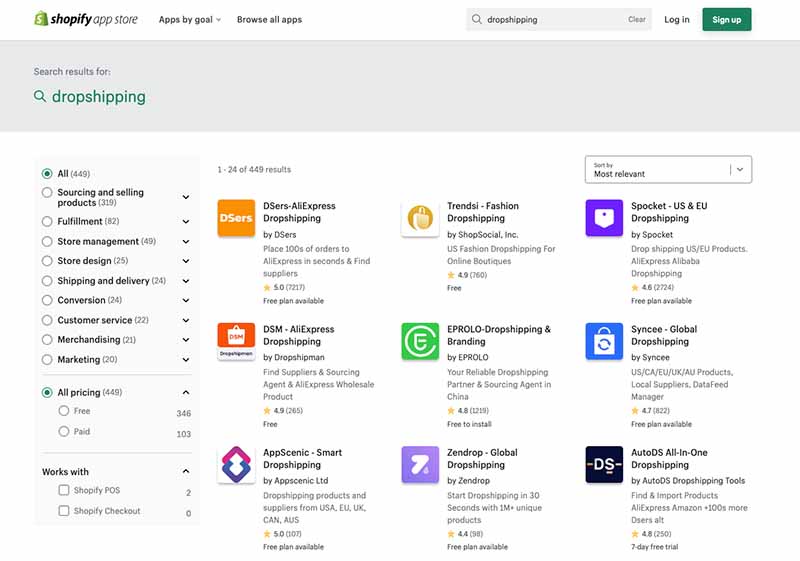Select the Paid pricing radio
The height and width of the screenshot is (561, 800).
[64, 431]
